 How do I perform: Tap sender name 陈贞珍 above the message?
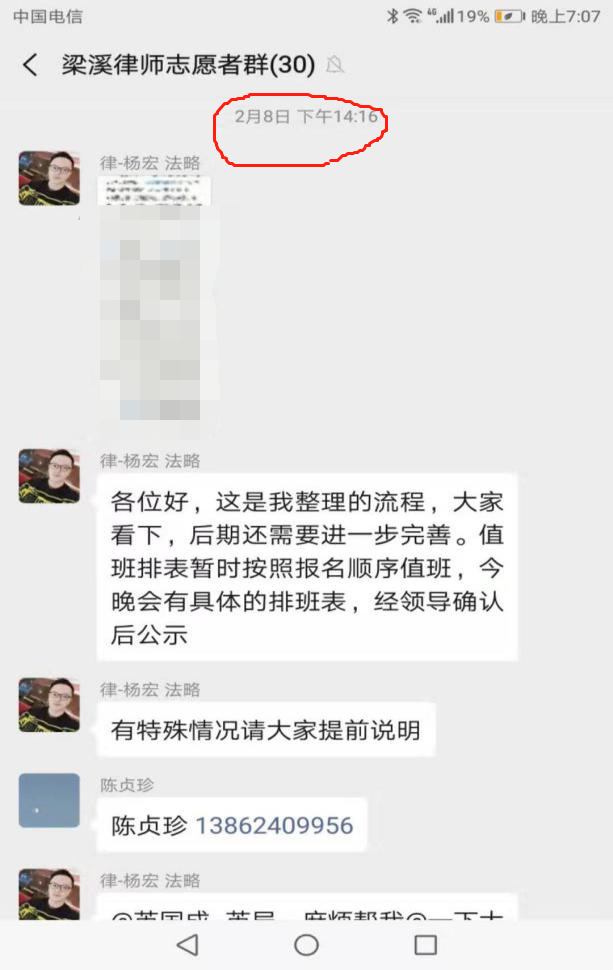[x=127, y=785]
